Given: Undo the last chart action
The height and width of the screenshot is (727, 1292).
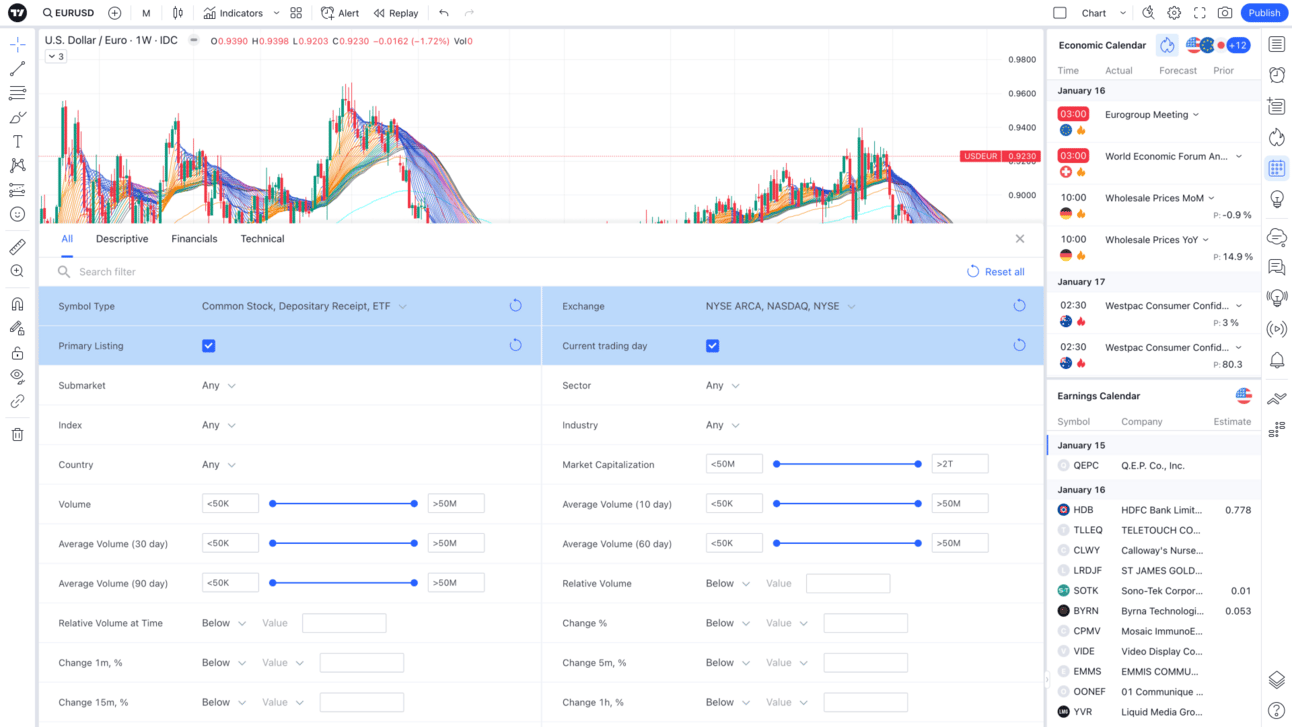Looking at the screenshot, I should (444, 13).
